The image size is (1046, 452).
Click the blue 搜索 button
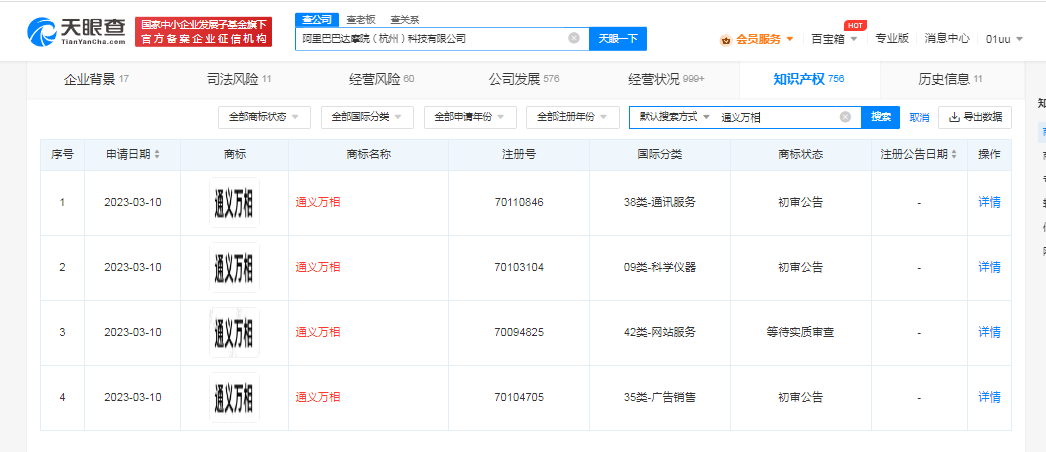[x=881, y=117]
